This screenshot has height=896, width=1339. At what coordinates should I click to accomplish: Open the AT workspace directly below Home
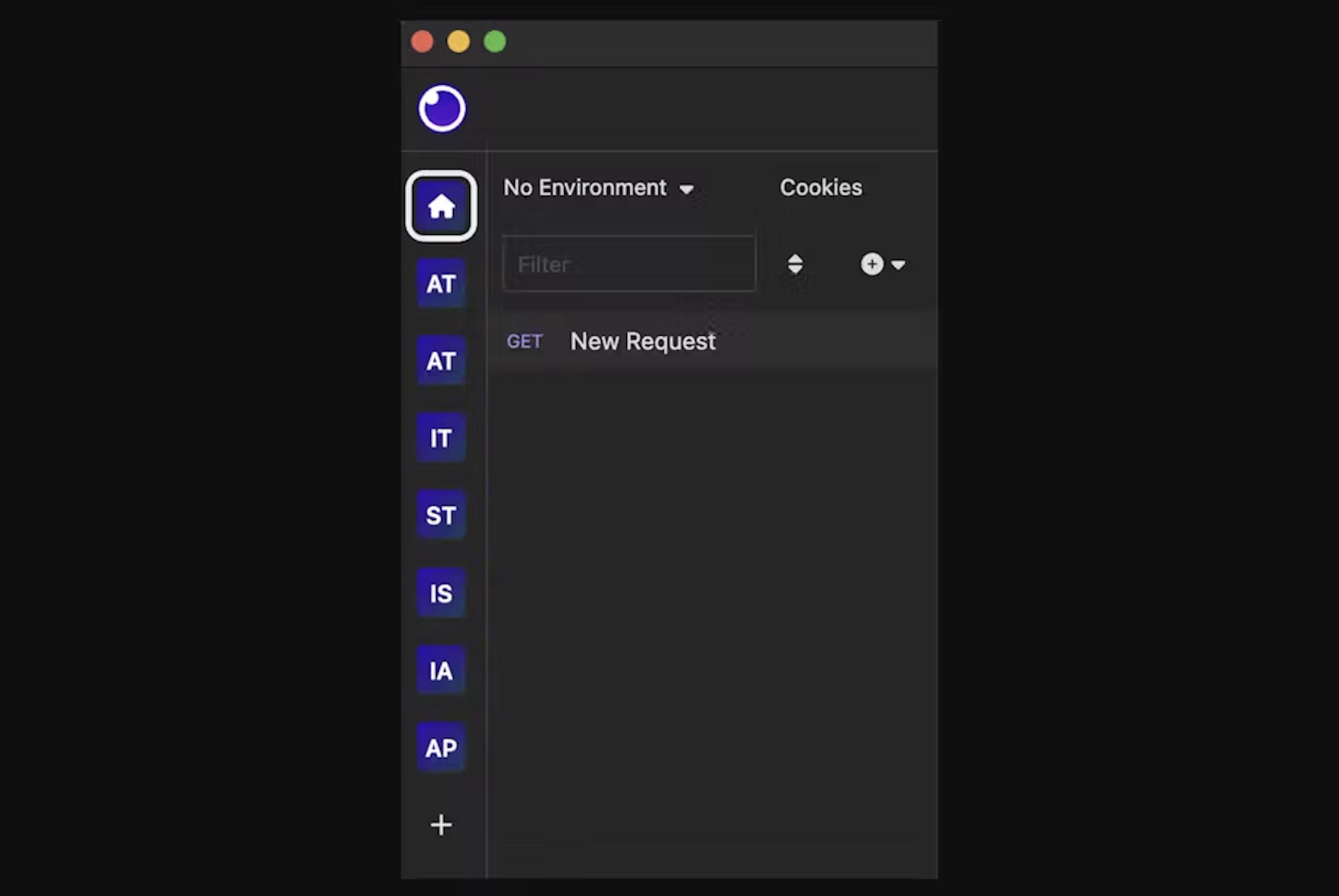click(441, 284)
